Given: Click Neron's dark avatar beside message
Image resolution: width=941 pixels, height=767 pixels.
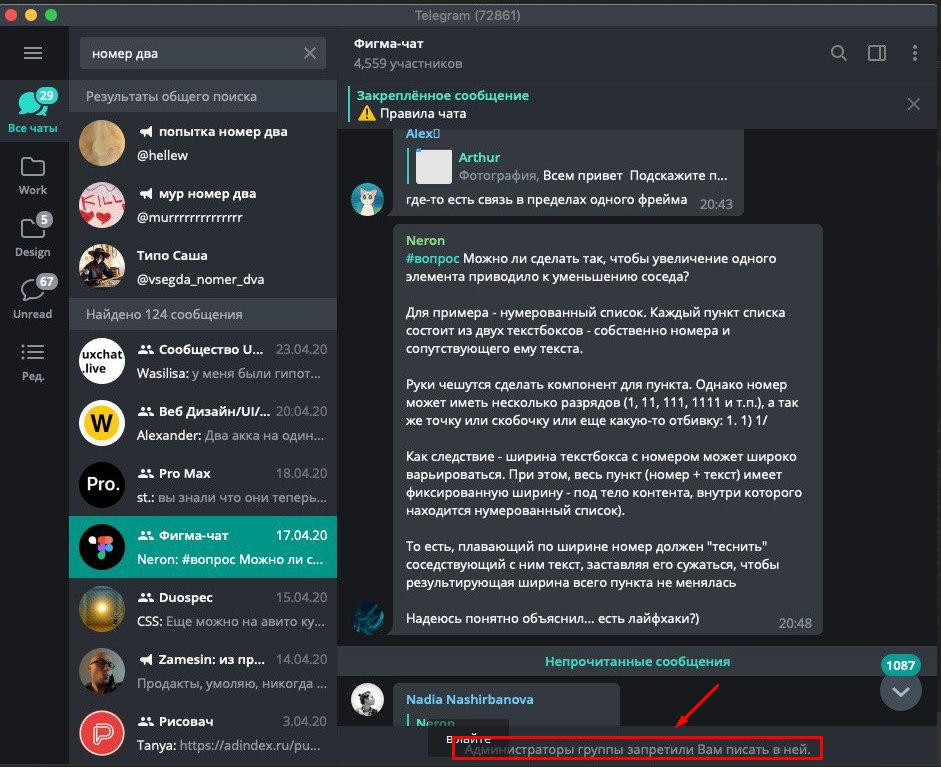Looking at the screenshot, I should [x=367, y=618].
